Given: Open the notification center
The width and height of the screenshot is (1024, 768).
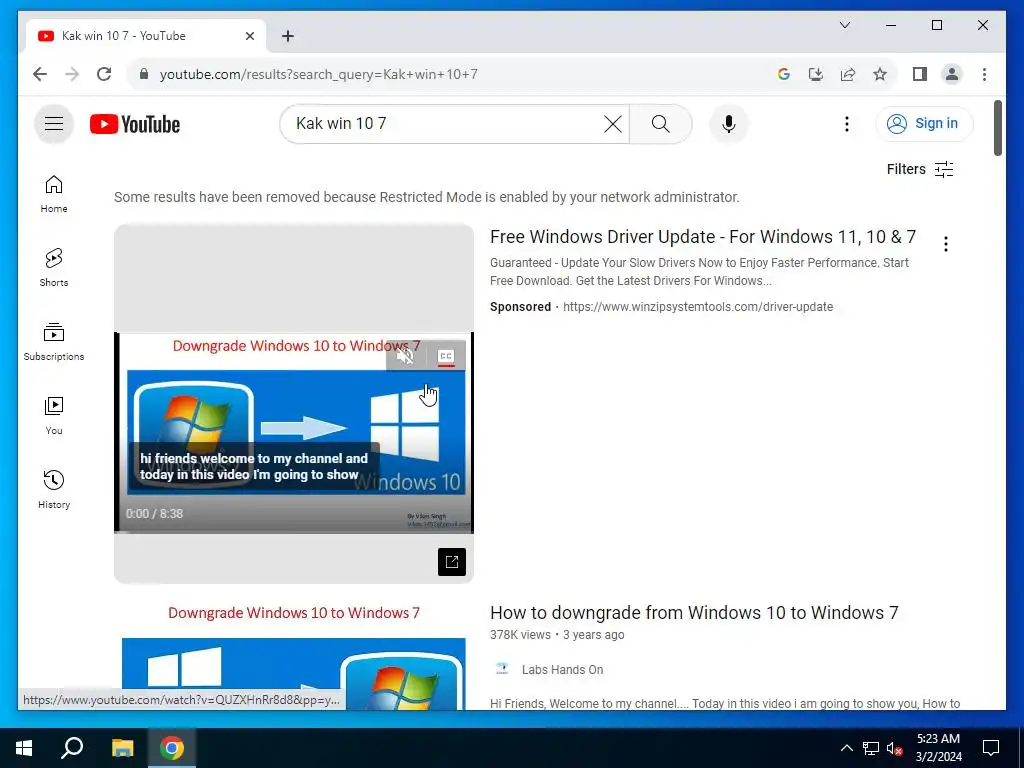Looking at the screenshot, I should click(991, 748).
